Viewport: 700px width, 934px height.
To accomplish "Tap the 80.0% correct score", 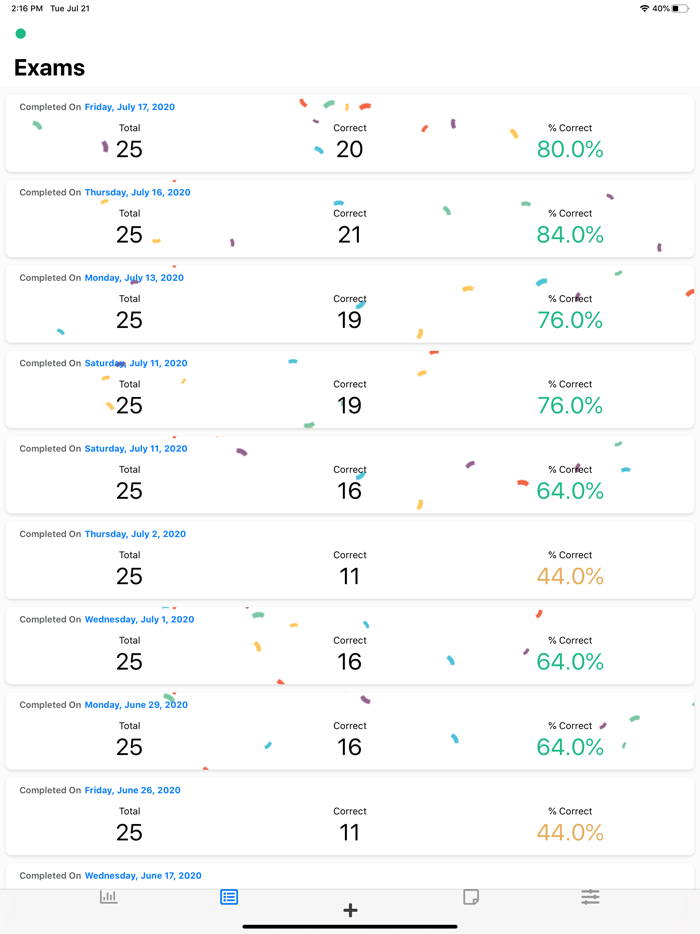I will tap(570, 150).
